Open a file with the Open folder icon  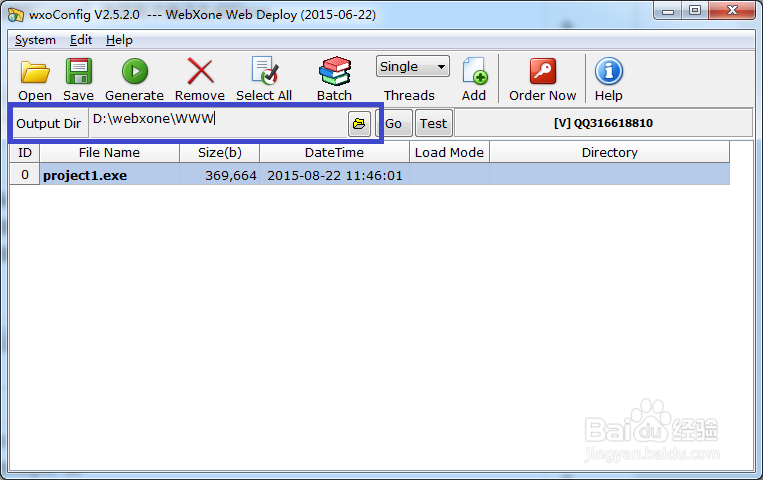point(35,73)
